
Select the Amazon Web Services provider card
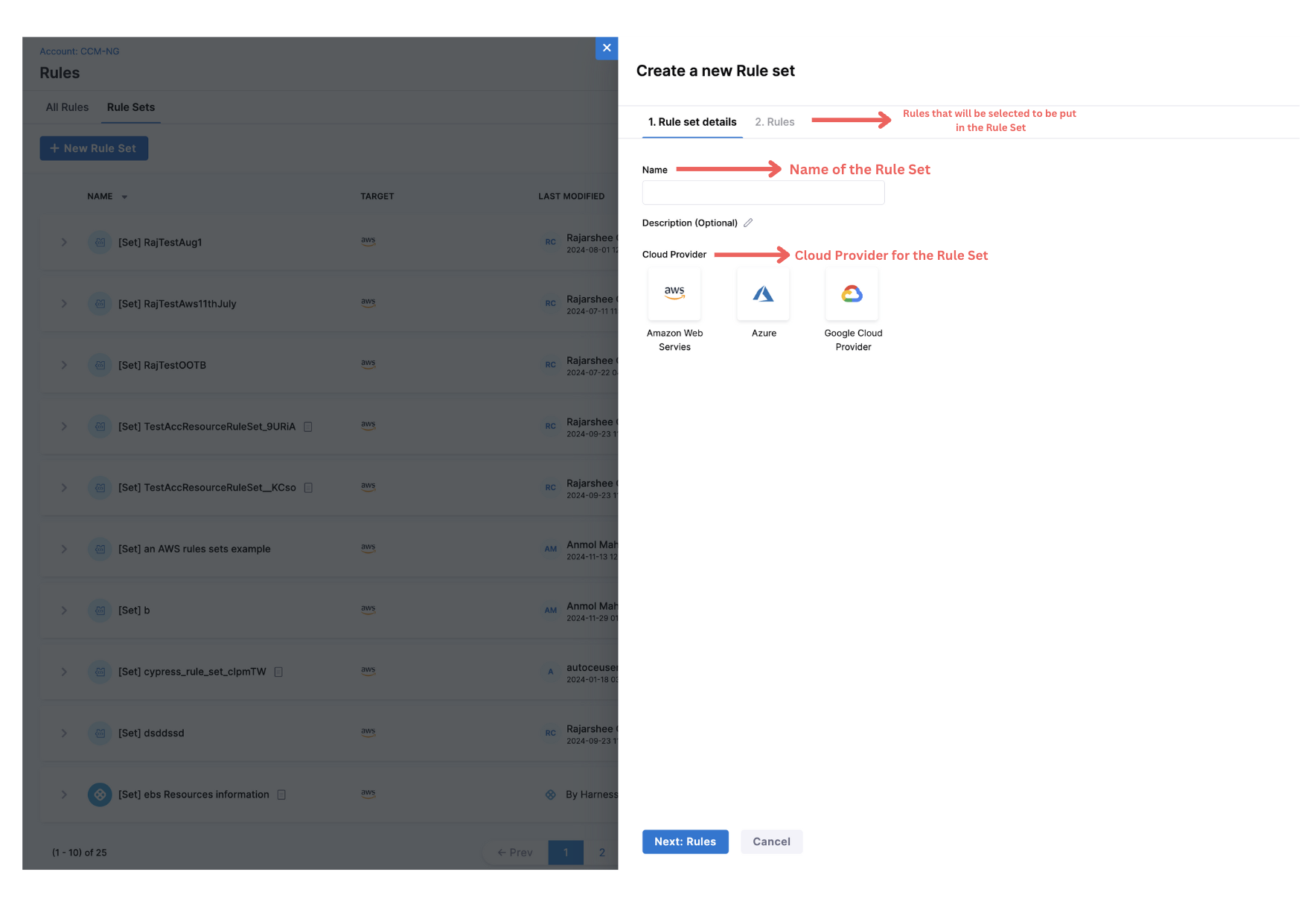[x=674, y=295]
